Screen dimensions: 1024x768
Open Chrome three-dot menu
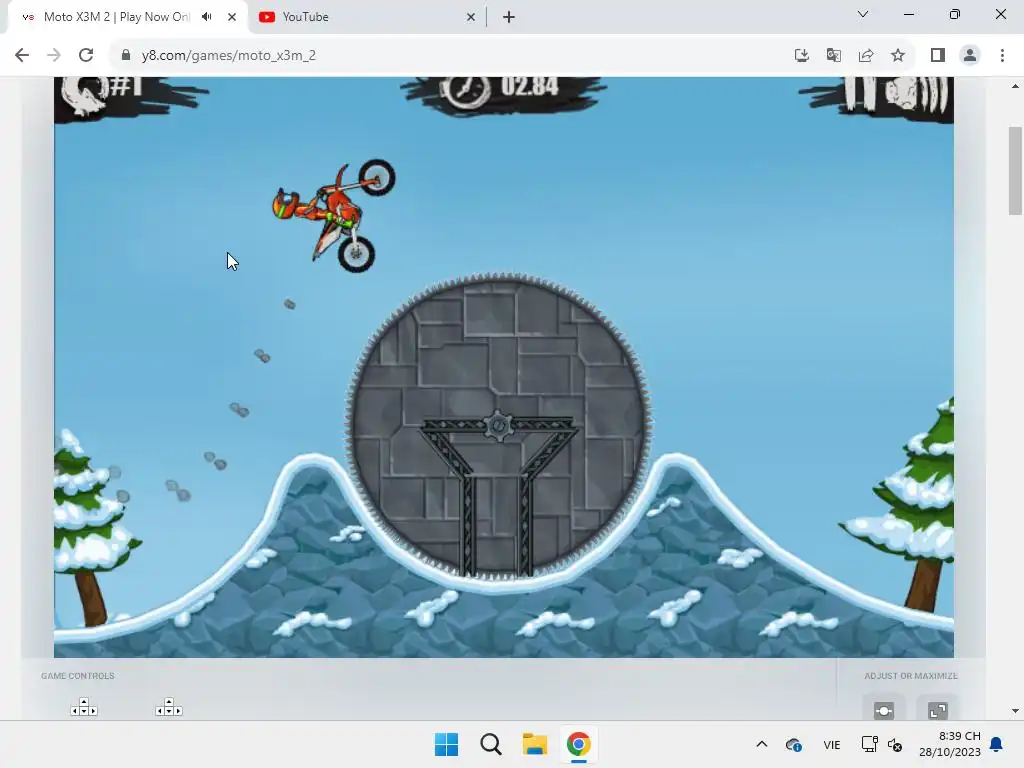pos(1002,55)
